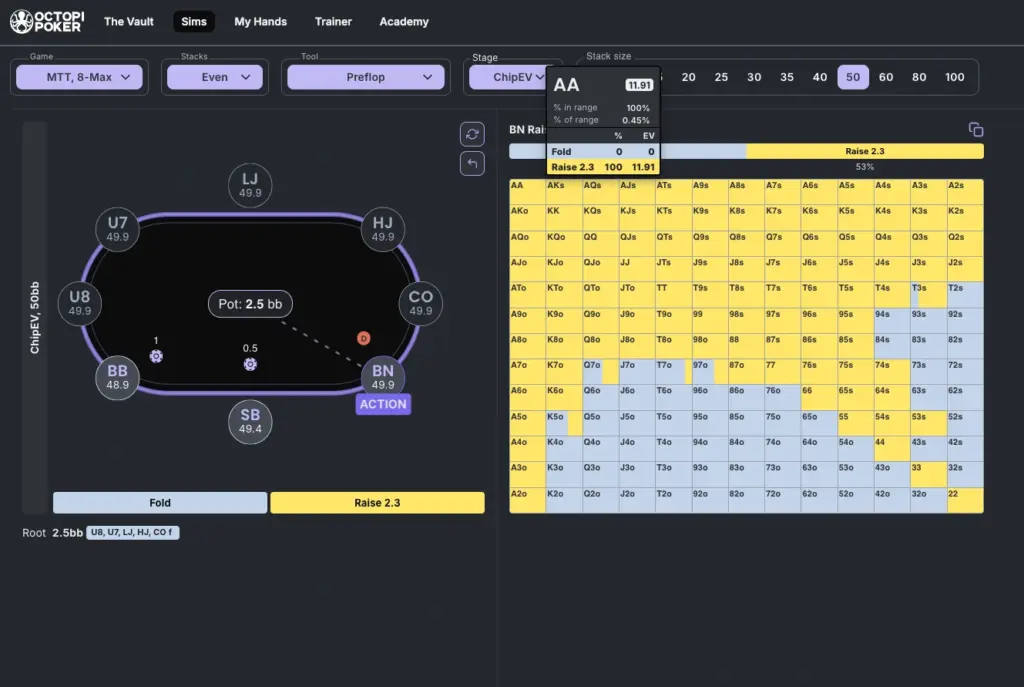Select the Q7o hand cell
Image resolution: width=1024 pixels, height=687 pixels.
coord(600,372)
